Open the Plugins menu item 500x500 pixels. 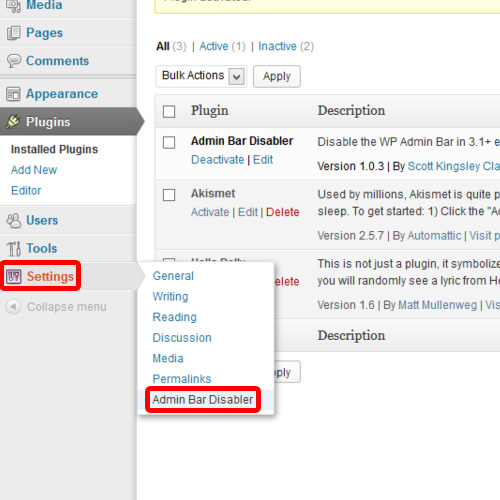(48, 122)
